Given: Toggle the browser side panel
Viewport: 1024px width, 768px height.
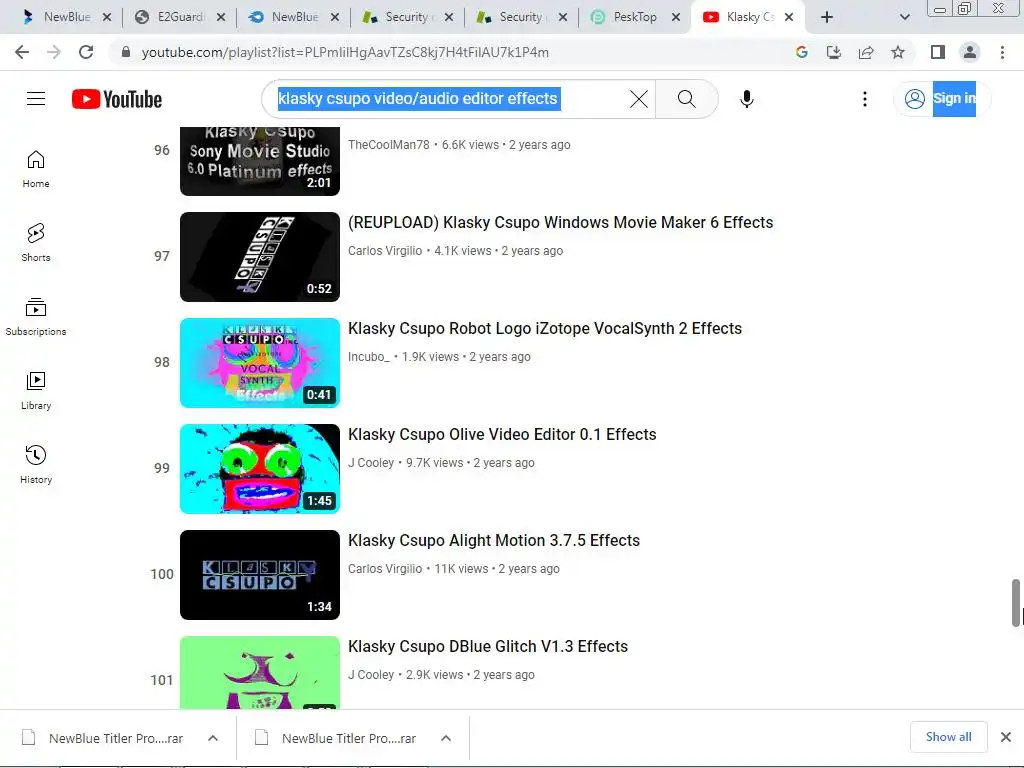Looking at the screenshot, I should pos(938,52).
